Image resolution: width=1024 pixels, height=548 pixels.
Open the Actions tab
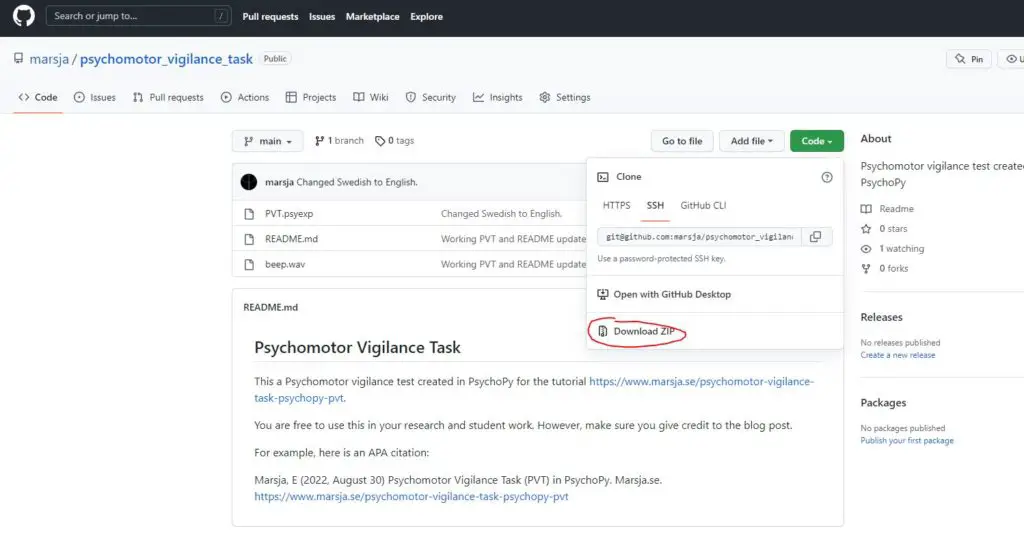(245, 97)
